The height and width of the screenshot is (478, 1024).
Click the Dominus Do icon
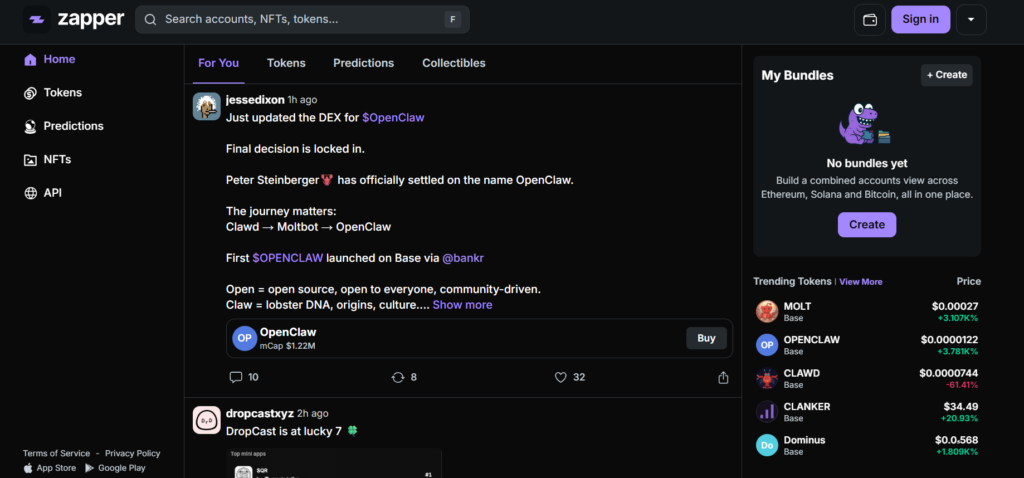[767, 445]
